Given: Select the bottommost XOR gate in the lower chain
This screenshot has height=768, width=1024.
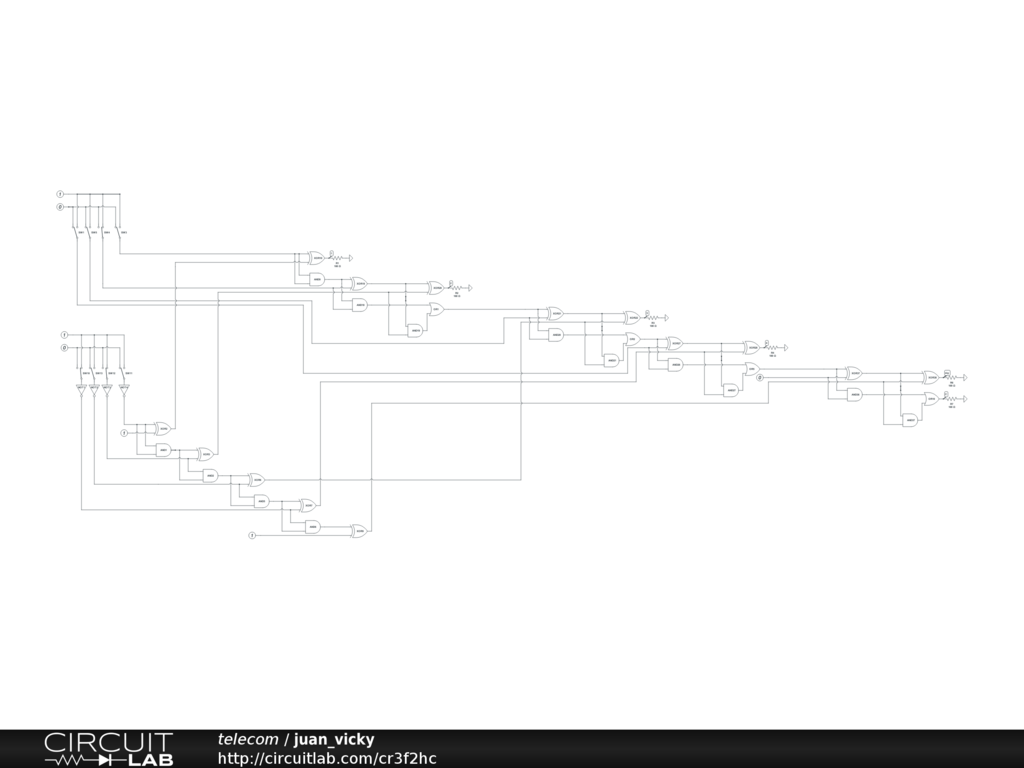Looking at the screenshot, I should click(359, 531).
